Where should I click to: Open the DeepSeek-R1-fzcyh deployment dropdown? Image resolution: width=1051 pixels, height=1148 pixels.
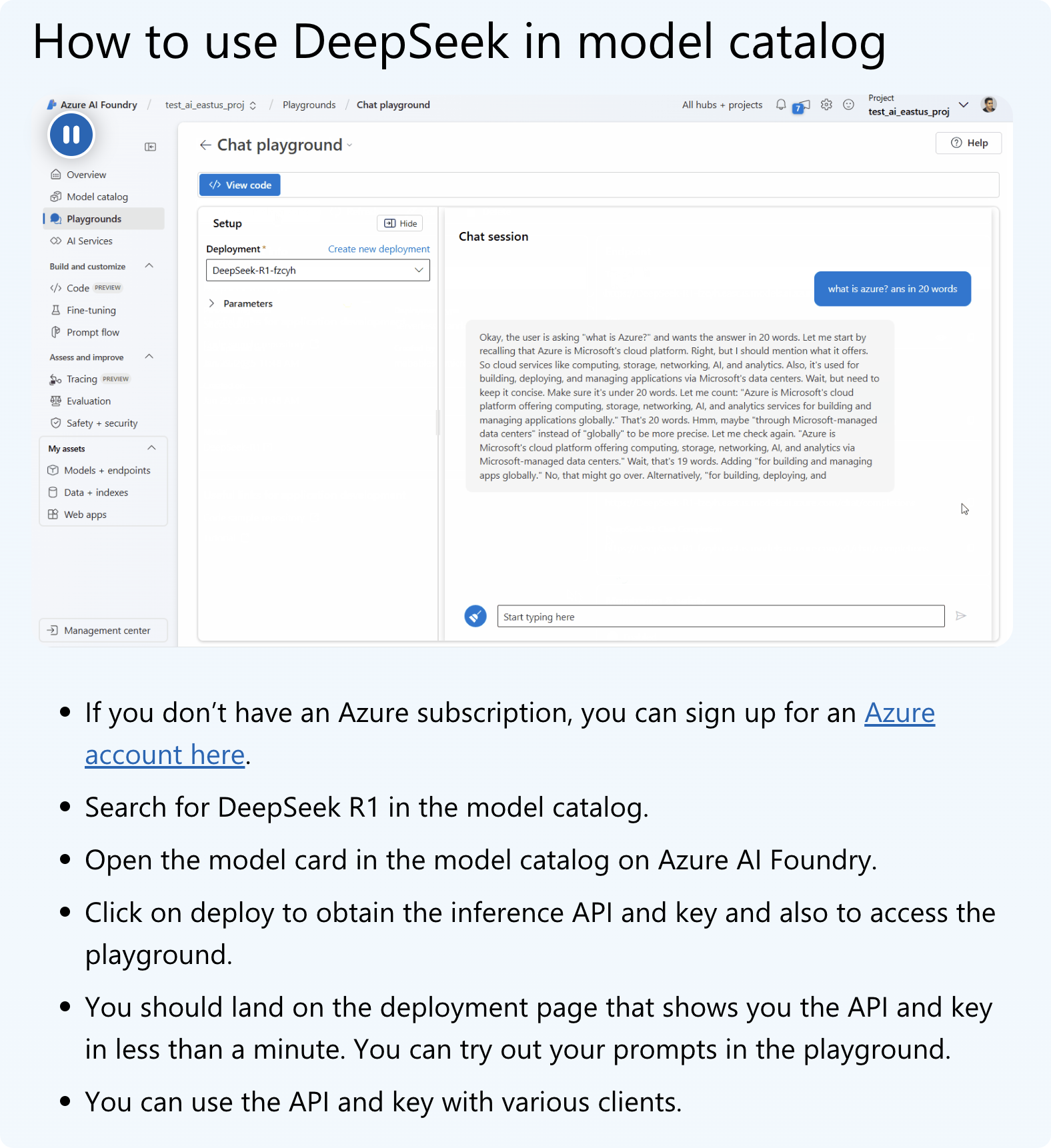coord(318,270)
